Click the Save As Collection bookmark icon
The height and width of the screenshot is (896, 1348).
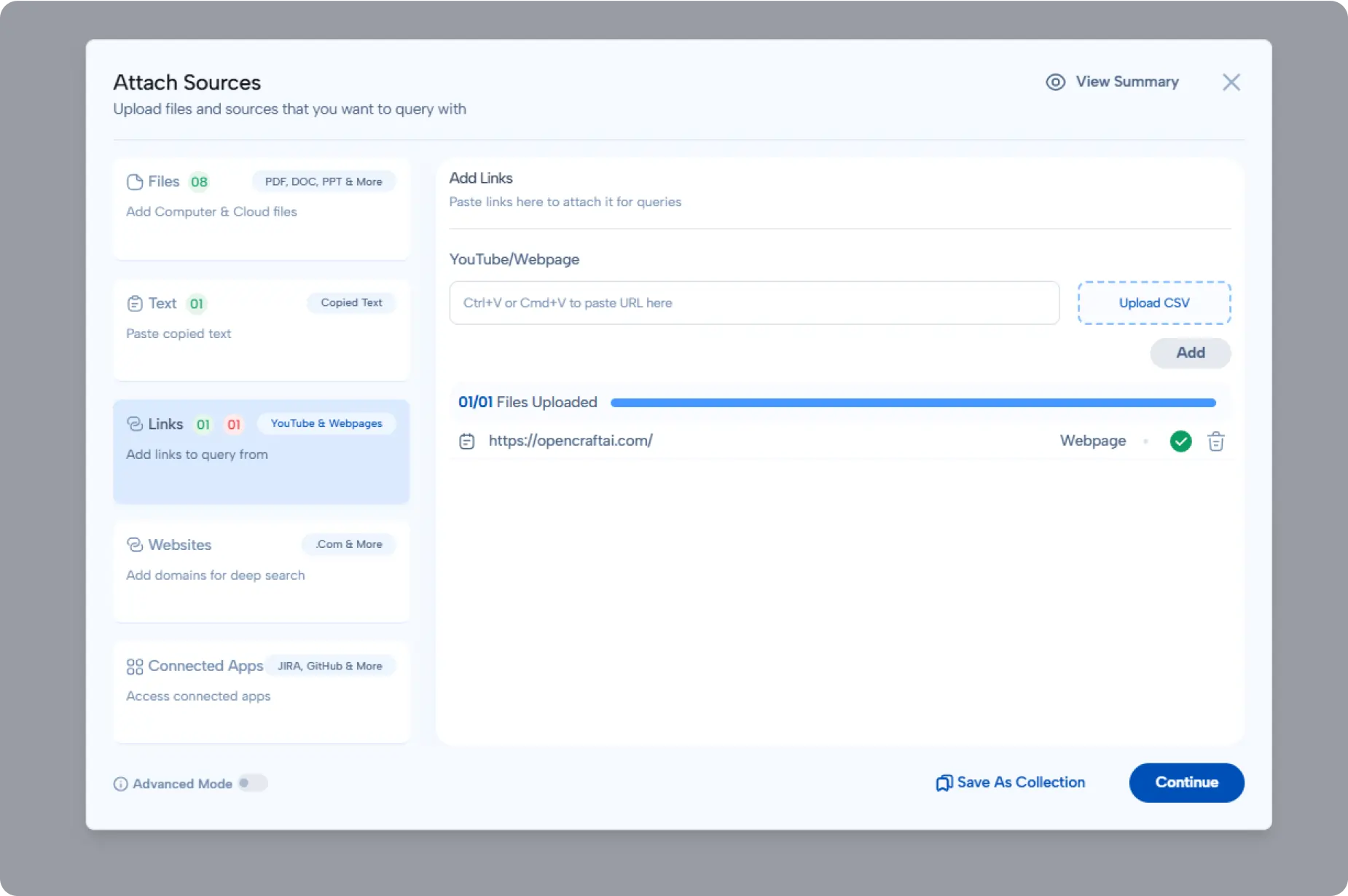[944, 782]
